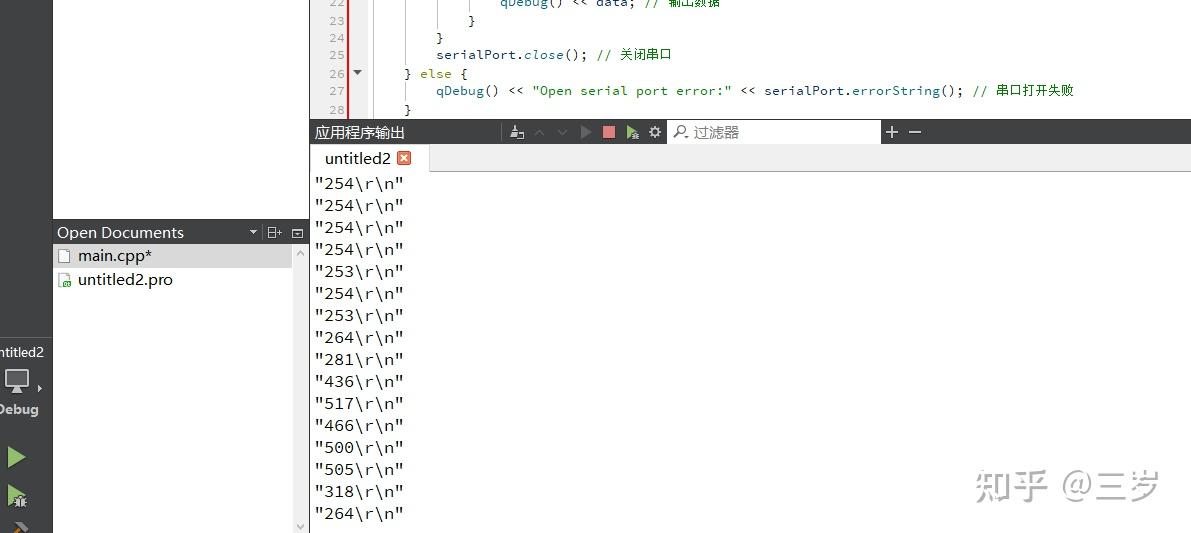Click line number 25 in gutter
Viewport: 1191px width, 533px height.
tap(336, 55)
